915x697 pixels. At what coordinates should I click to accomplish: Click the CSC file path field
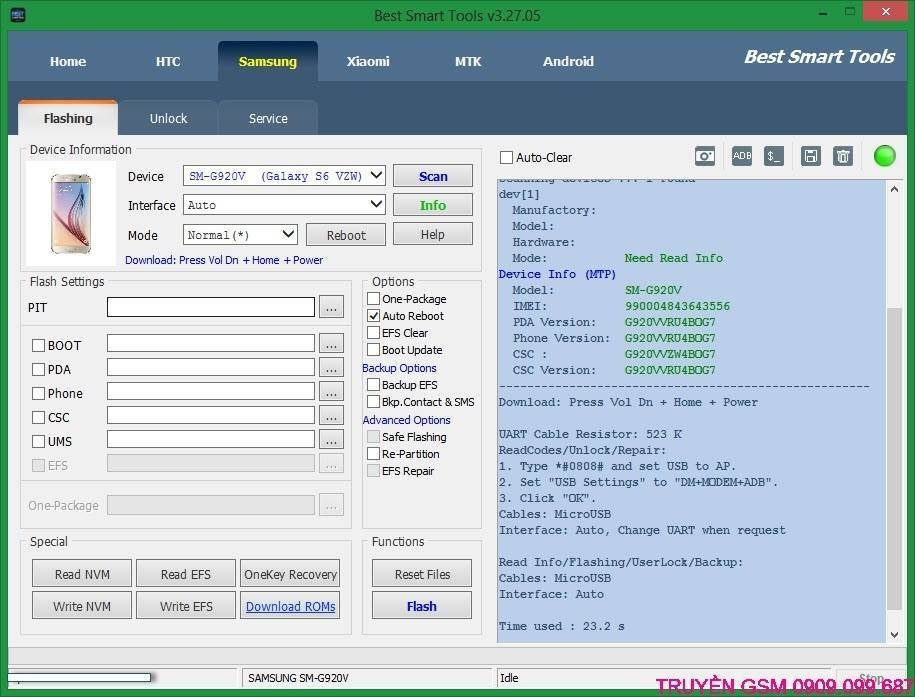coord(211,416)
